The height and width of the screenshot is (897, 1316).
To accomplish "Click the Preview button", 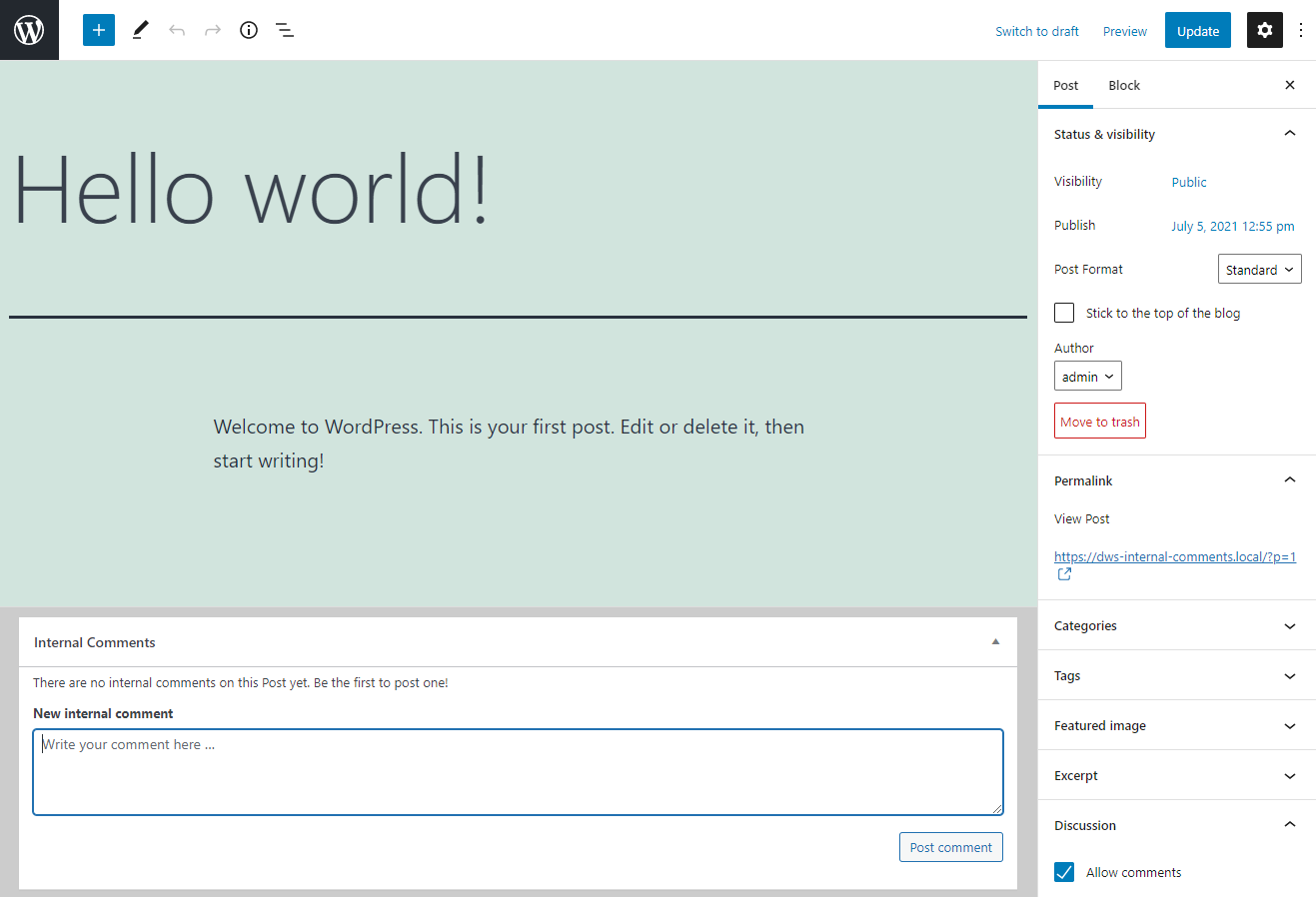I will click(1125, 31).
